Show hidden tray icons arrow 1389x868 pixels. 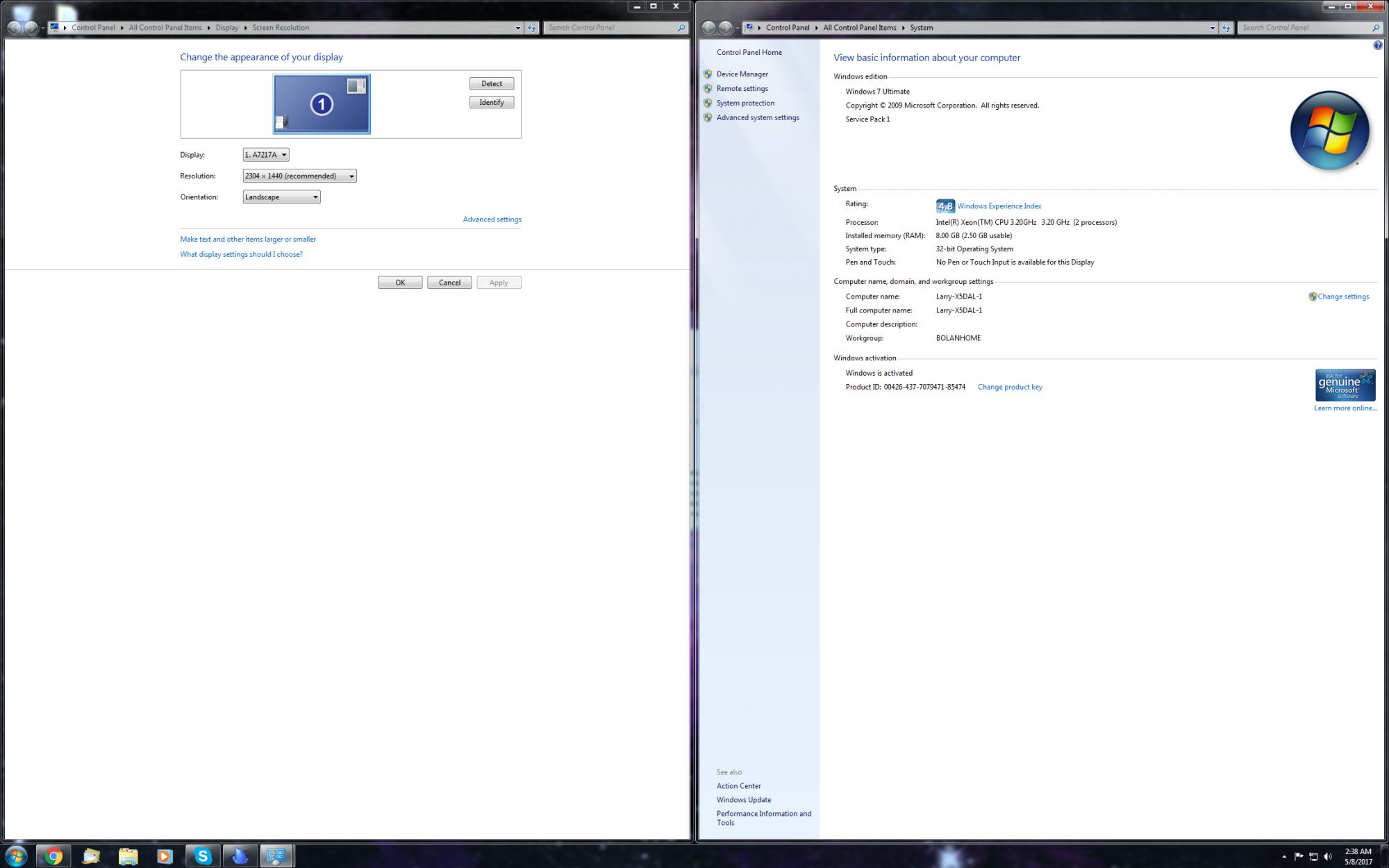(x=1283, y=856)
